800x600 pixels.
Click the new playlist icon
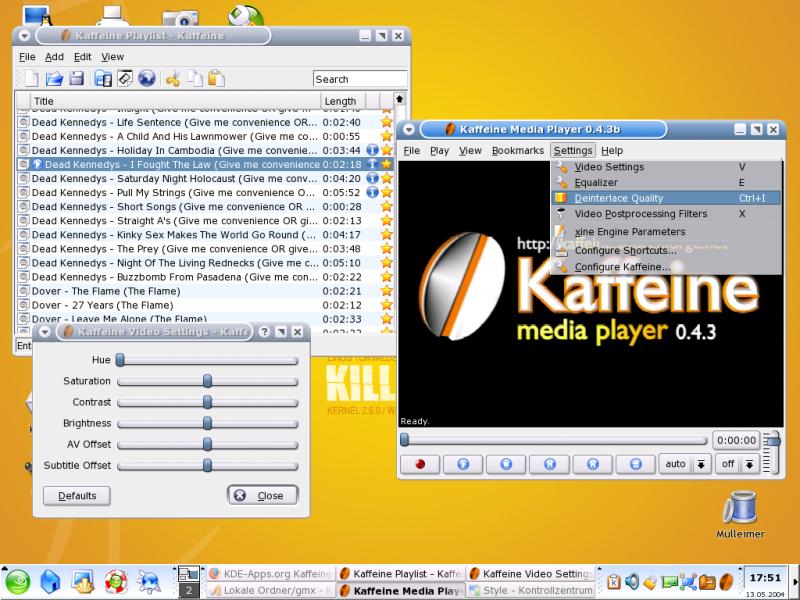[x=32, y=79]
